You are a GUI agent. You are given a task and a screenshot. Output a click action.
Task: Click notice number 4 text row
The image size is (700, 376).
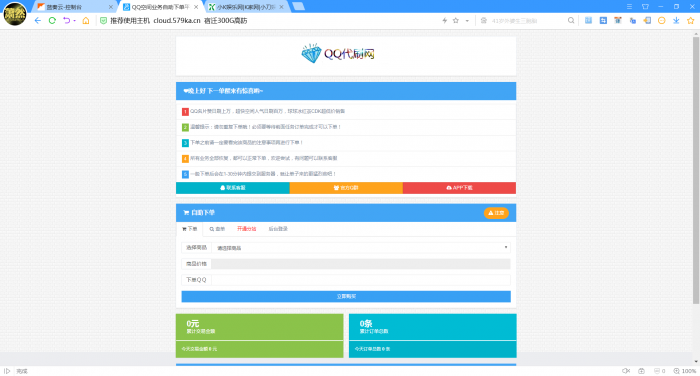click(346, 158)
